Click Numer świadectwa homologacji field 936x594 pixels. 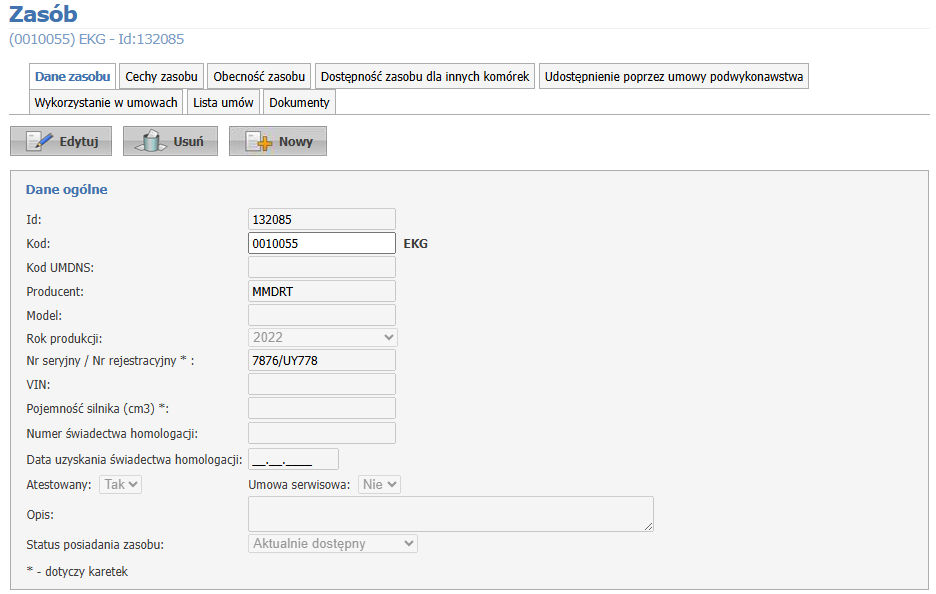click(322, 433)
